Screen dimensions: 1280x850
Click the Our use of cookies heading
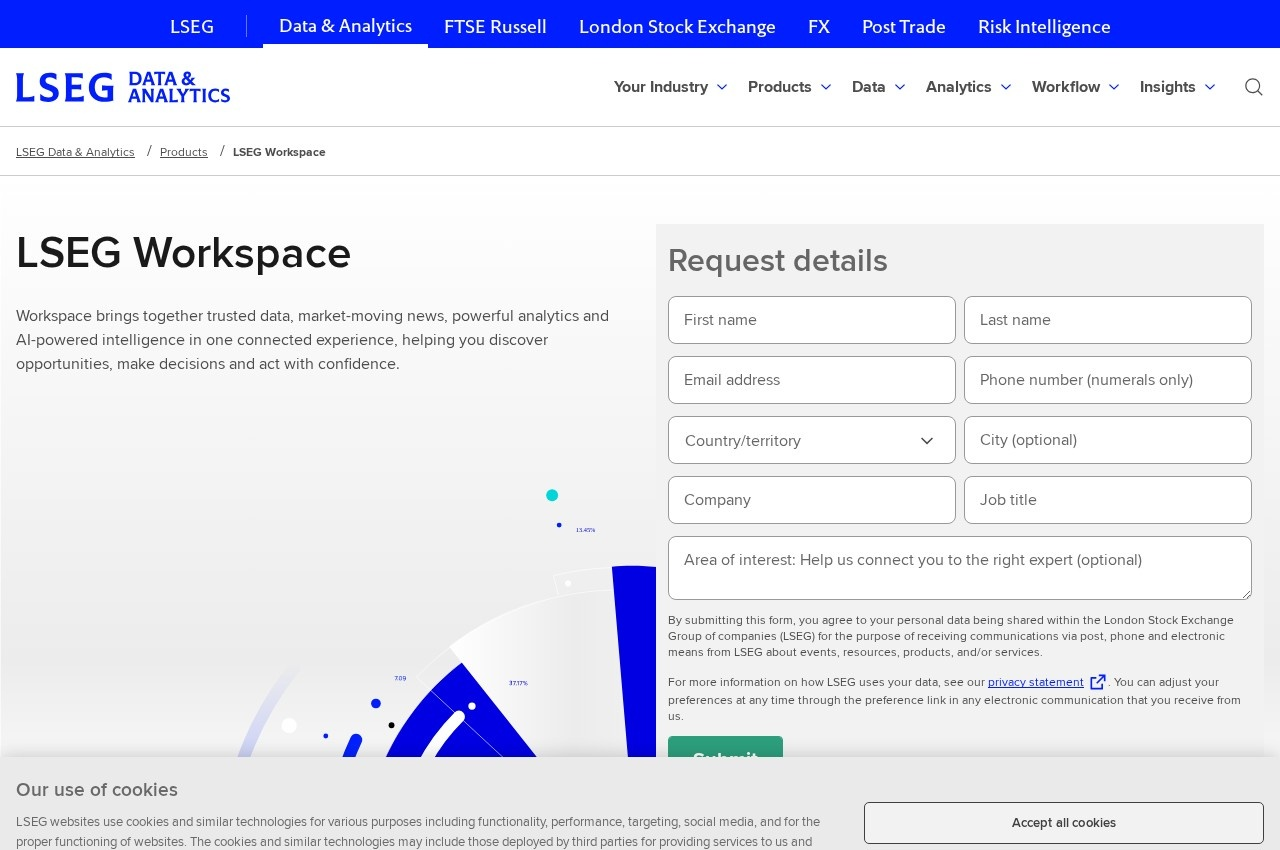(x=97, y=790)
